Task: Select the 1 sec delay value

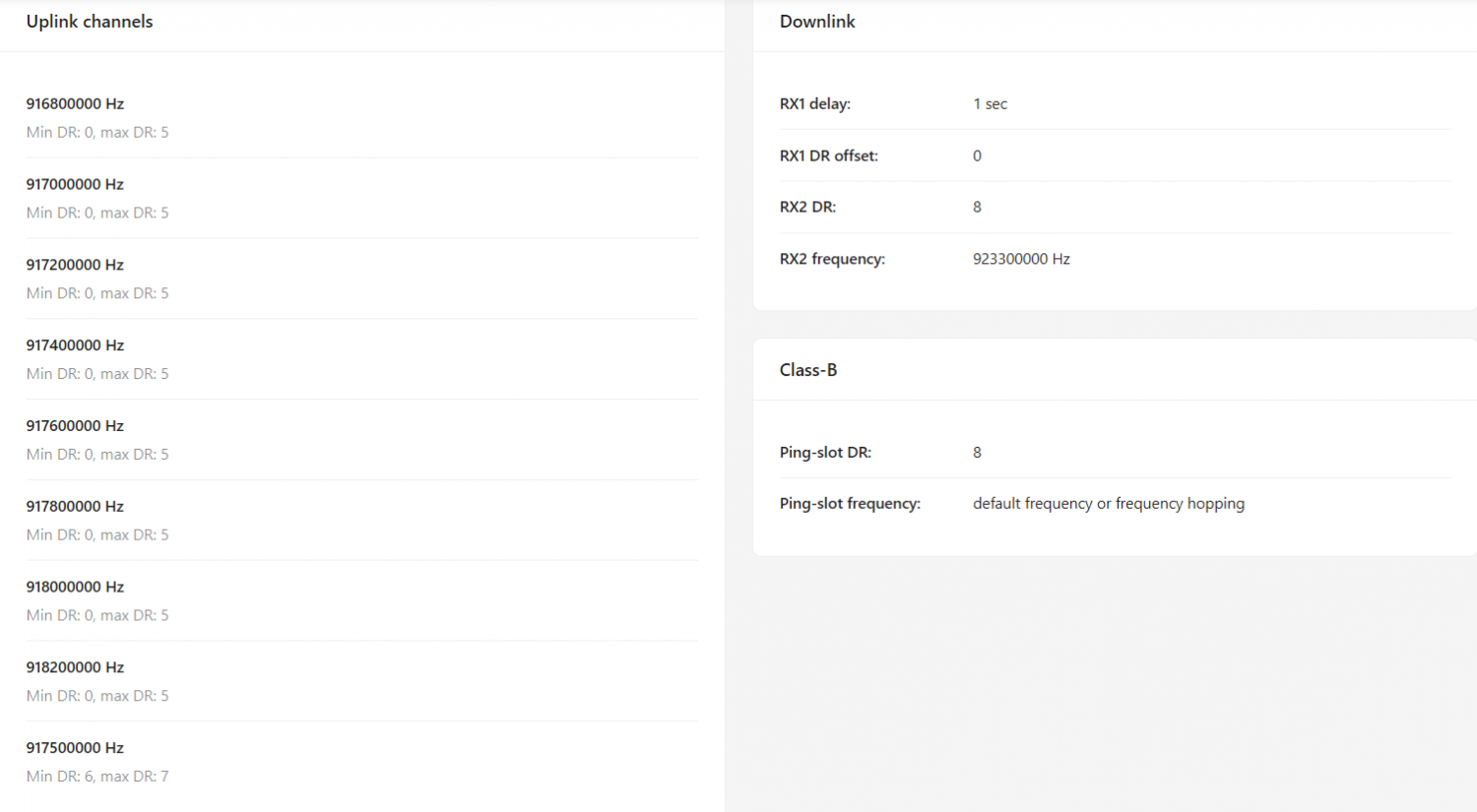Action: pos(990,104)
